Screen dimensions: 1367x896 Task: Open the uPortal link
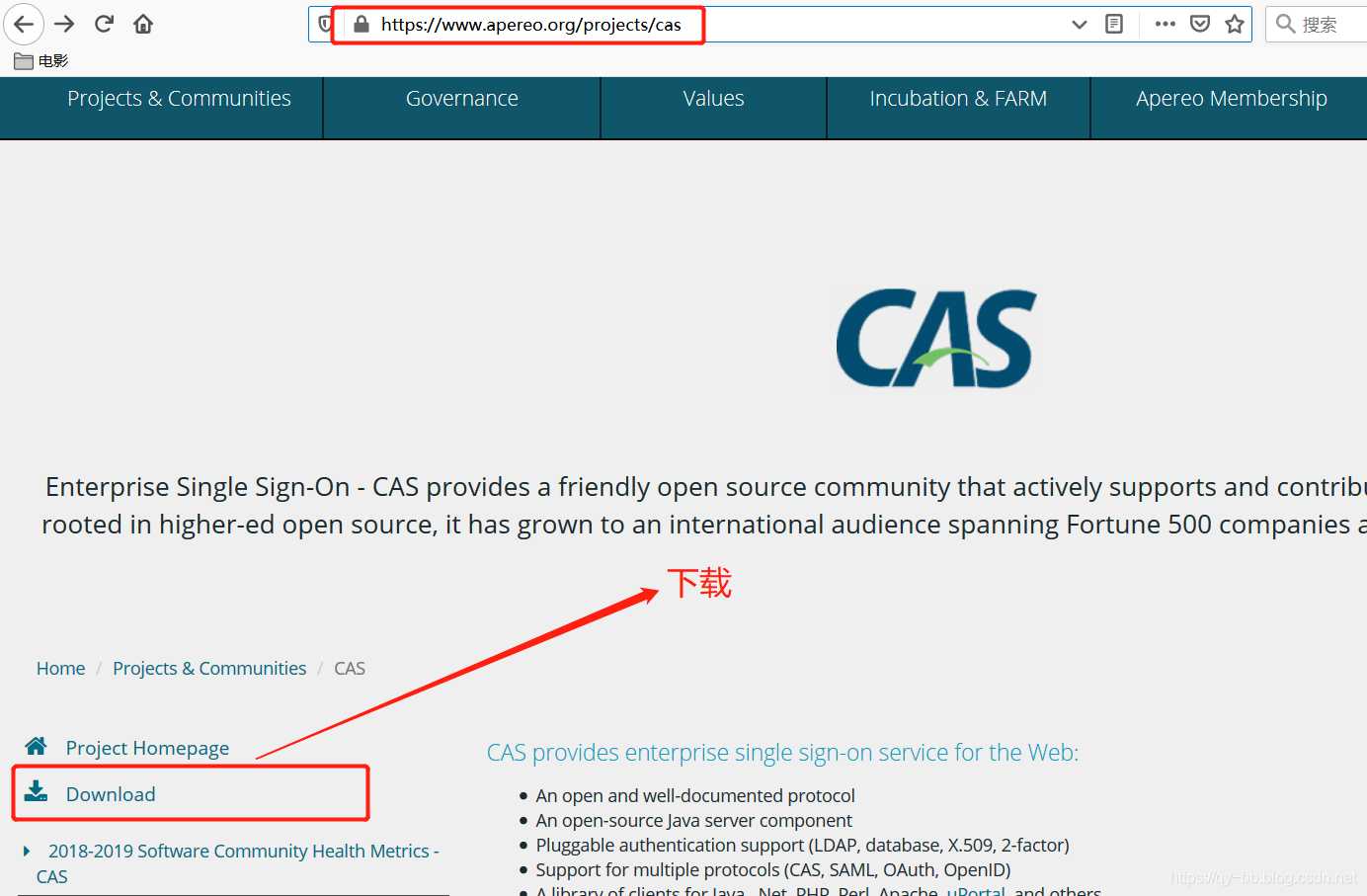(x=978, y=889)
